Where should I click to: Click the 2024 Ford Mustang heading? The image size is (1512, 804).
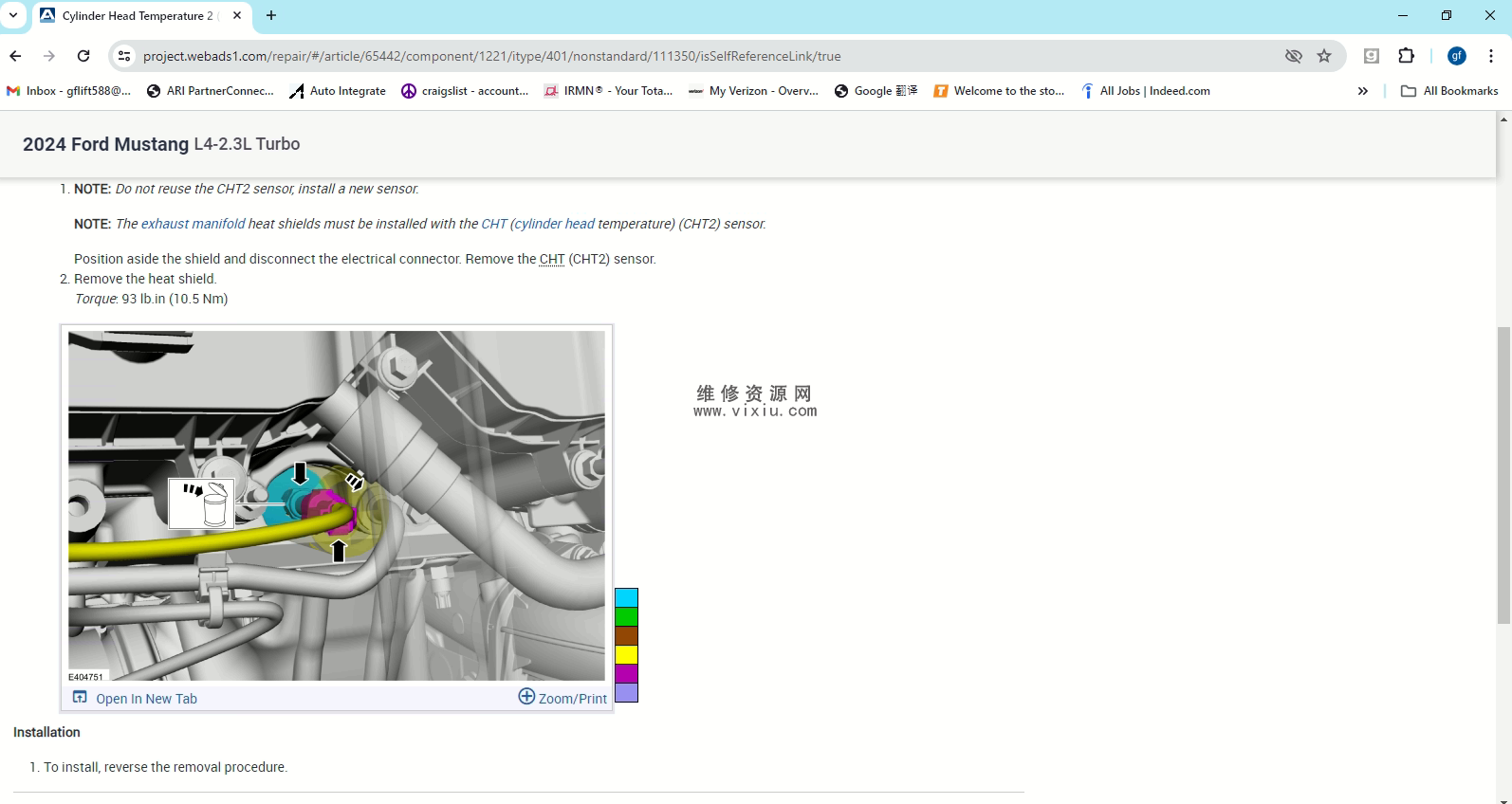click(106, 144)
